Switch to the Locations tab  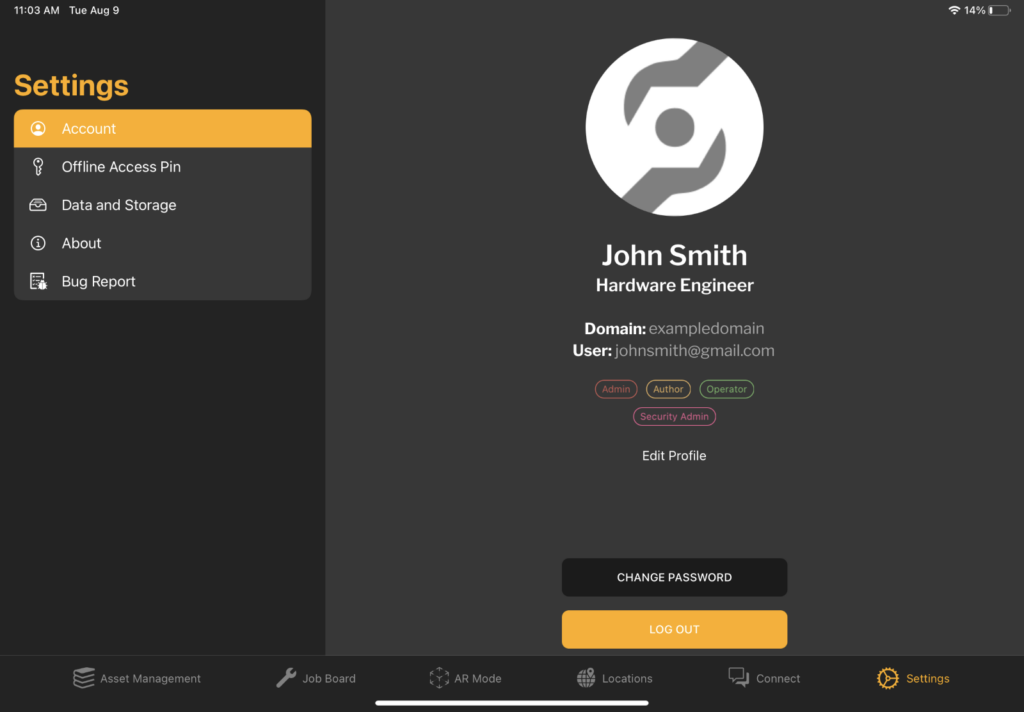[615, 678]
